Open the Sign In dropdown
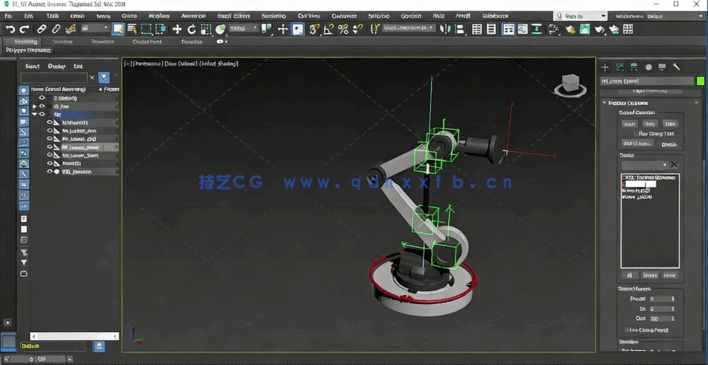This screenshot has height=365, width=708. (581, 16)
